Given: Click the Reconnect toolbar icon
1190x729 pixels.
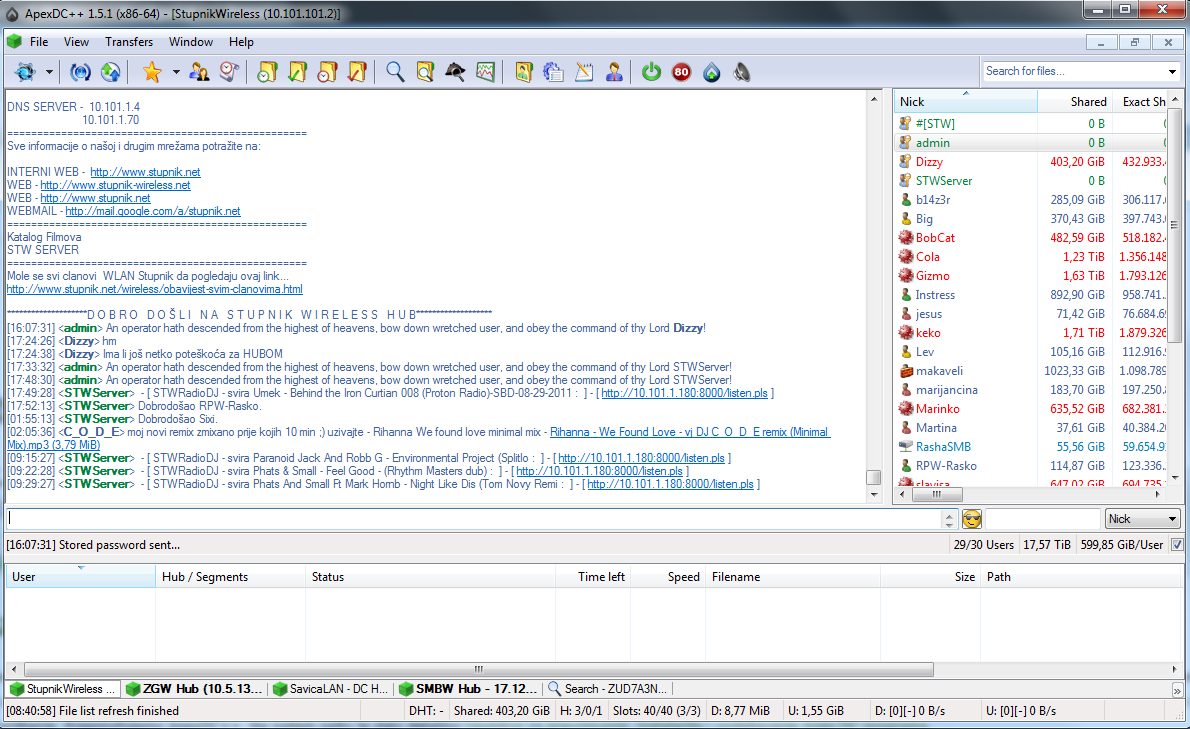Looking at the screenshot, I should [x=81, y=72].
